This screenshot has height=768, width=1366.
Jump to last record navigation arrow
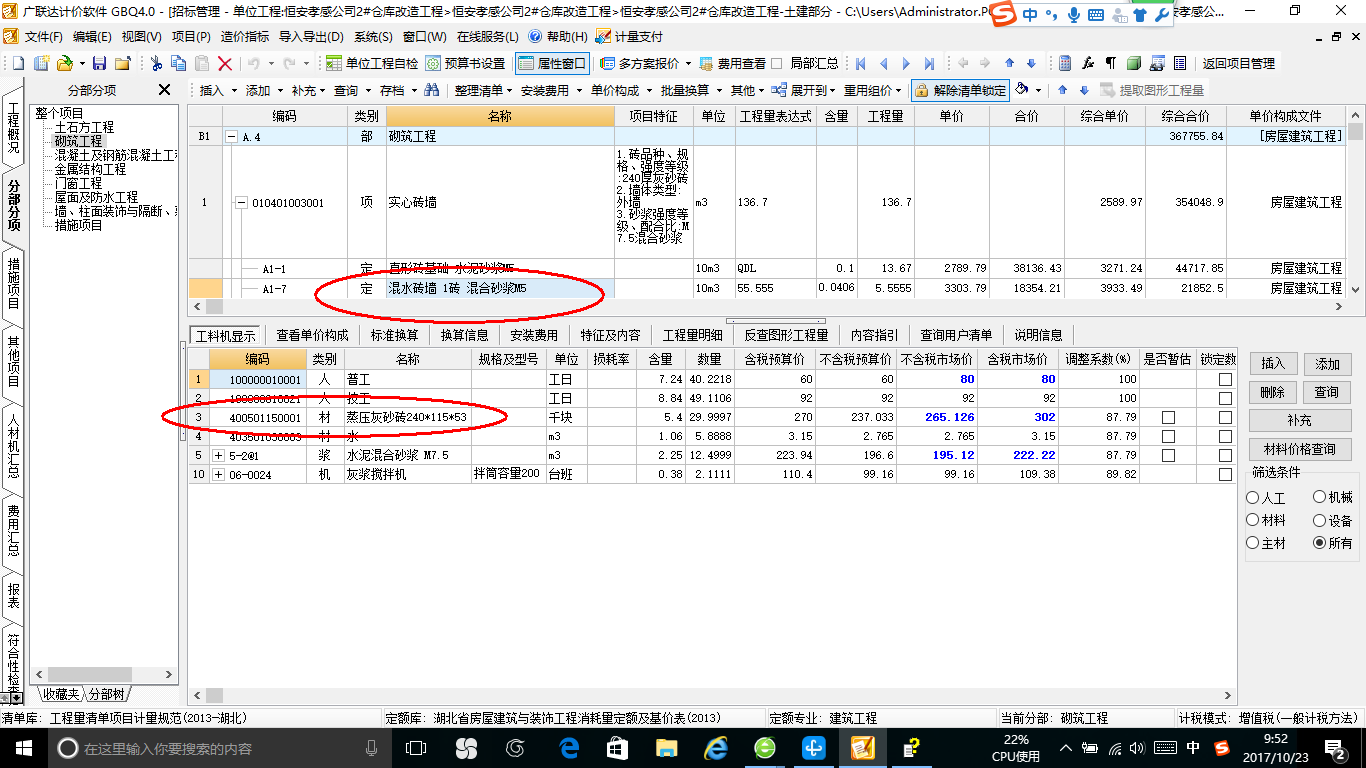(x=930, y=63)
